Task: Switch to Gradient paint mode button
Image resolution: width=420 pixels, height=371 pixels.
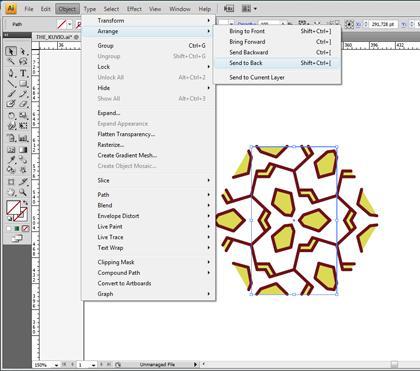Action: tap(17, 229)
